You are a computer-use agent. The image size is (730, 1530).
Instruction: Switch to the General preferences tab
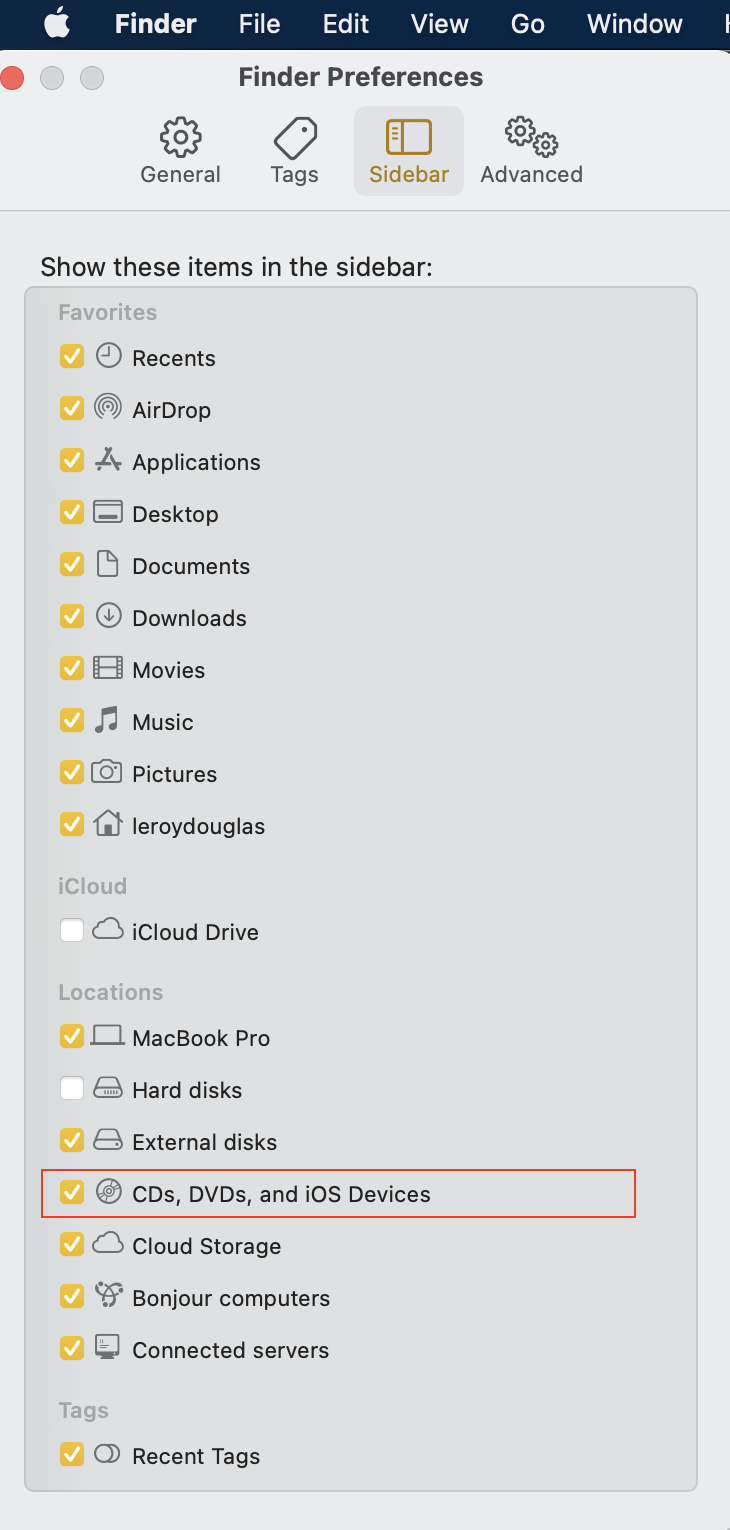pyautogui.click(x=180, y=152)
